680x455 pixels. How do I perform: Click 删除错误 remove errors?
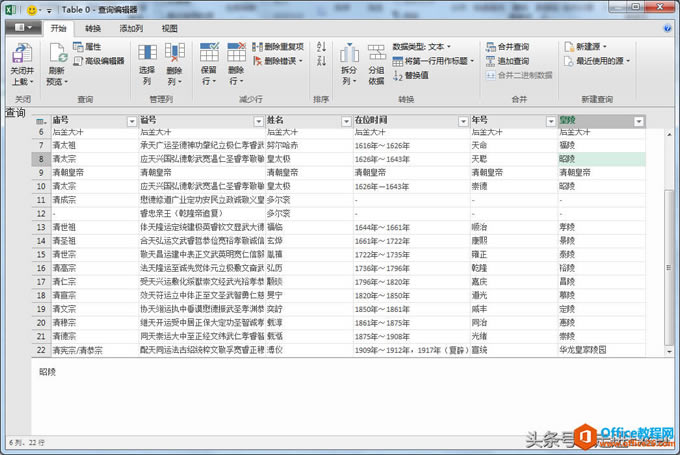[278, 61]
